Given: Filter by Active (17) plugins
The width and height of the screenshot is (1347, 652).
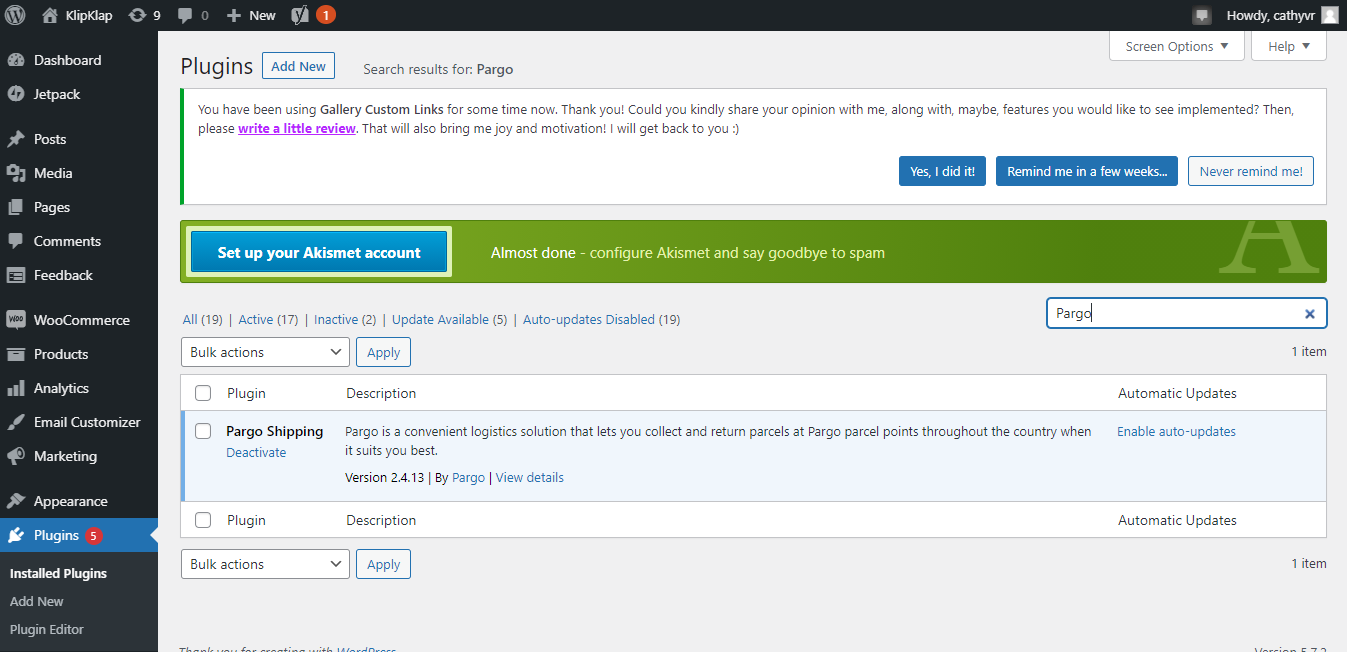Looking at the screenshot, I should coord(268,319).
